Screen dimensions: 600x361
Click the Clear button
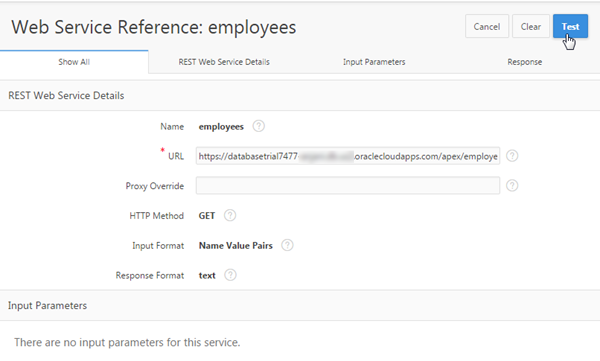click(x=531, y=26)
